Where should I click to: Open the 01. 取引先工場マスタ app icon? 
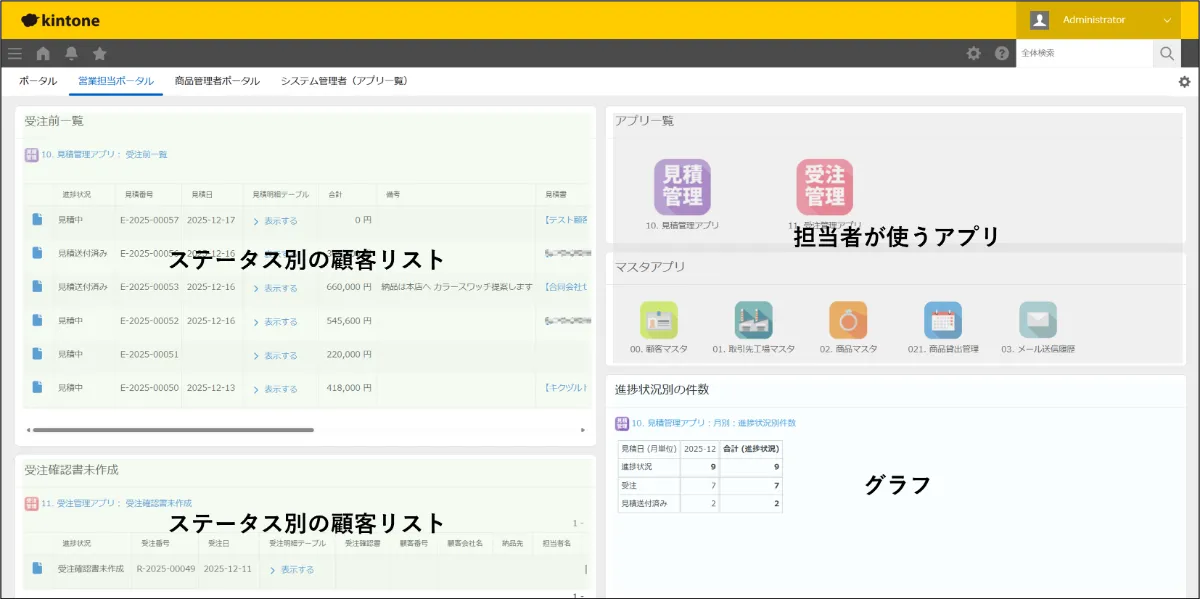[x=753, y=320]
